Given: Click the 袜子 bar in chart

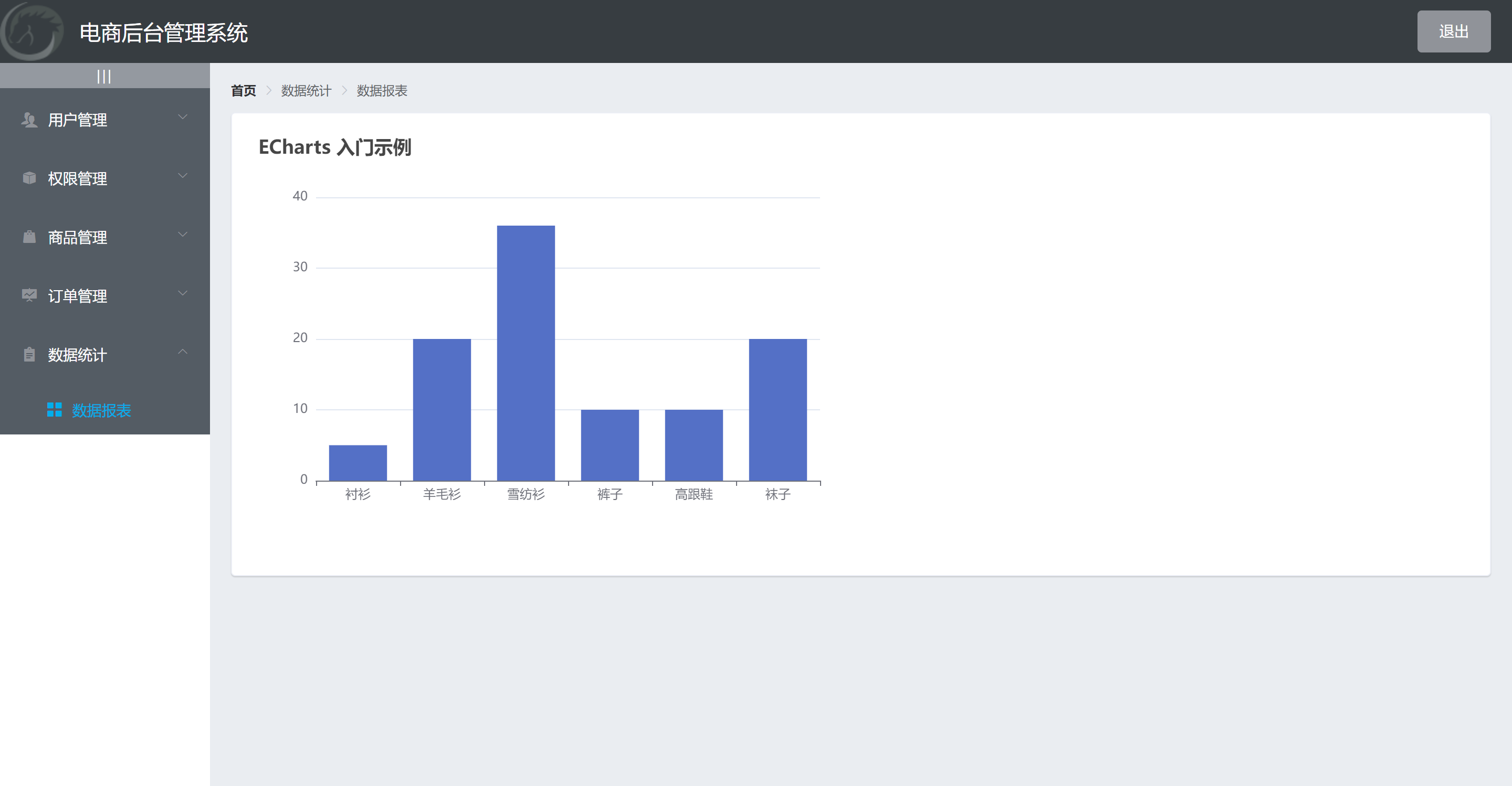Looking at the screenshot, I should (777, 410).
